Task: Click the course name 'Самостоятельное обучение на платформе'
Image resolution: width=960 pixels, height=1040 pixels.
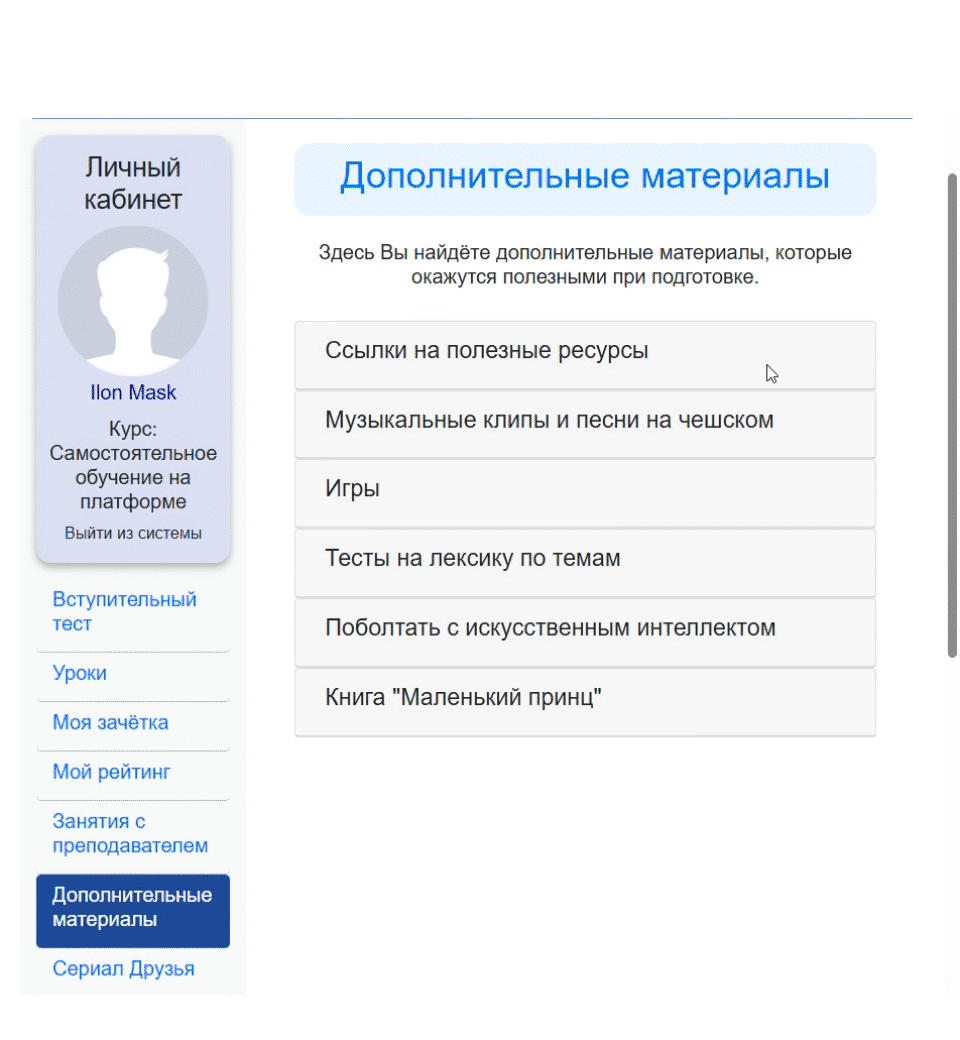Action: tap(133, 478)
